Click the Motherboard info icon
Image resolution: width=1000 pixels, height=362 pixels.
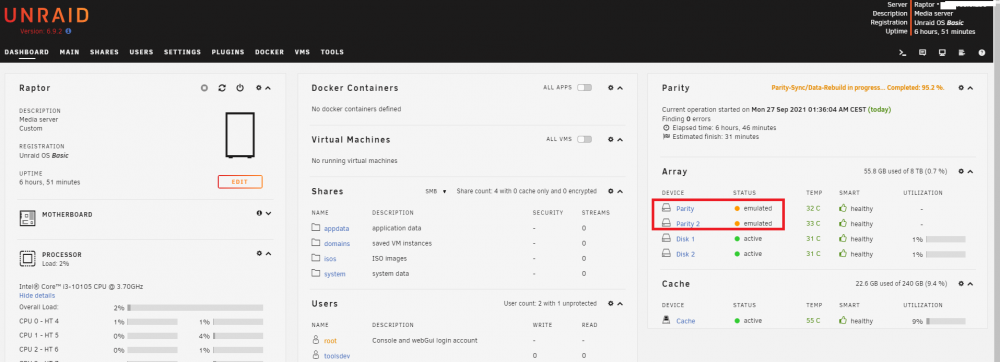259,214
